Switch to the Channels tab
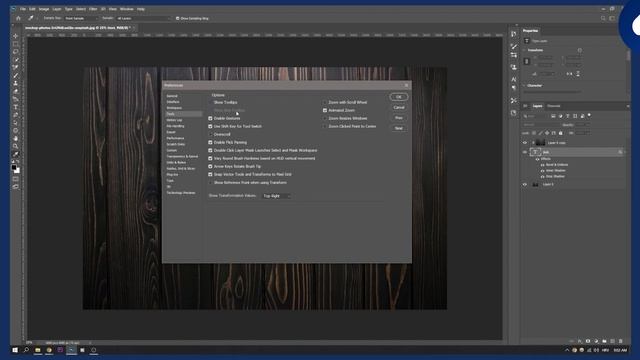 click(x=554, y=106)
